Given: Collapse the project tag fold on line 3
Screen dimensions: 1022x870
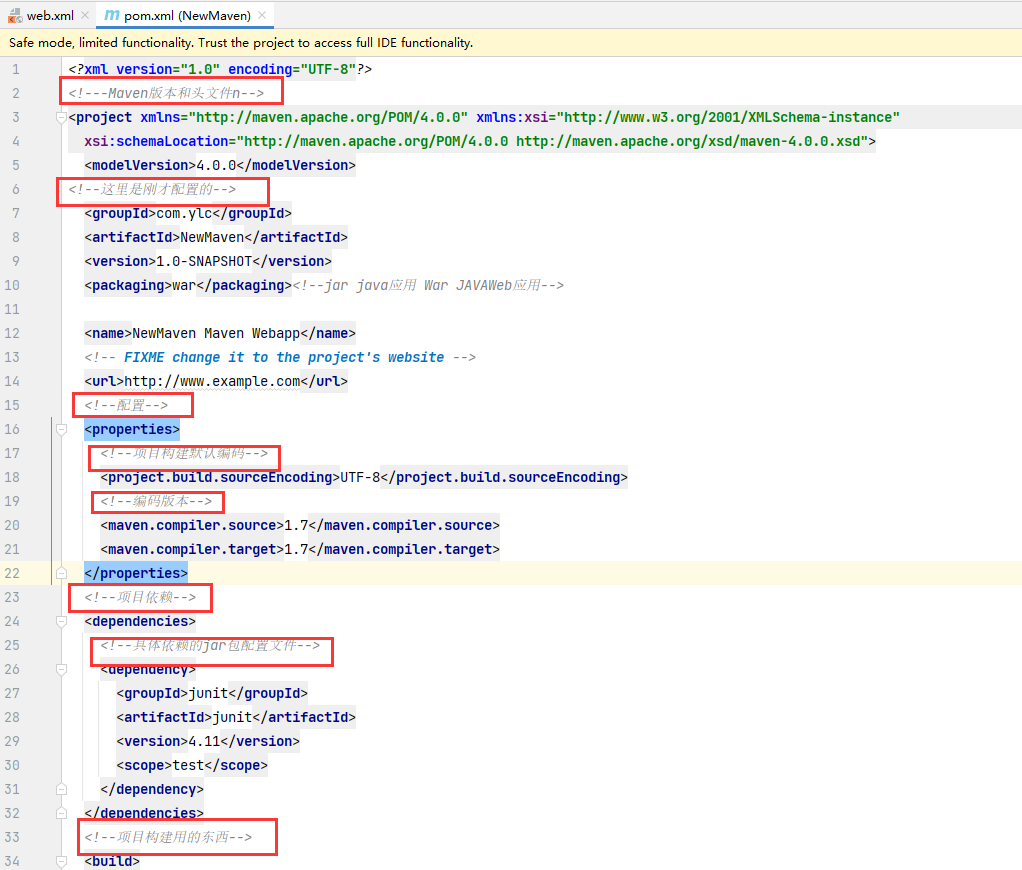Looking at the screenshot, I should 61,117.
